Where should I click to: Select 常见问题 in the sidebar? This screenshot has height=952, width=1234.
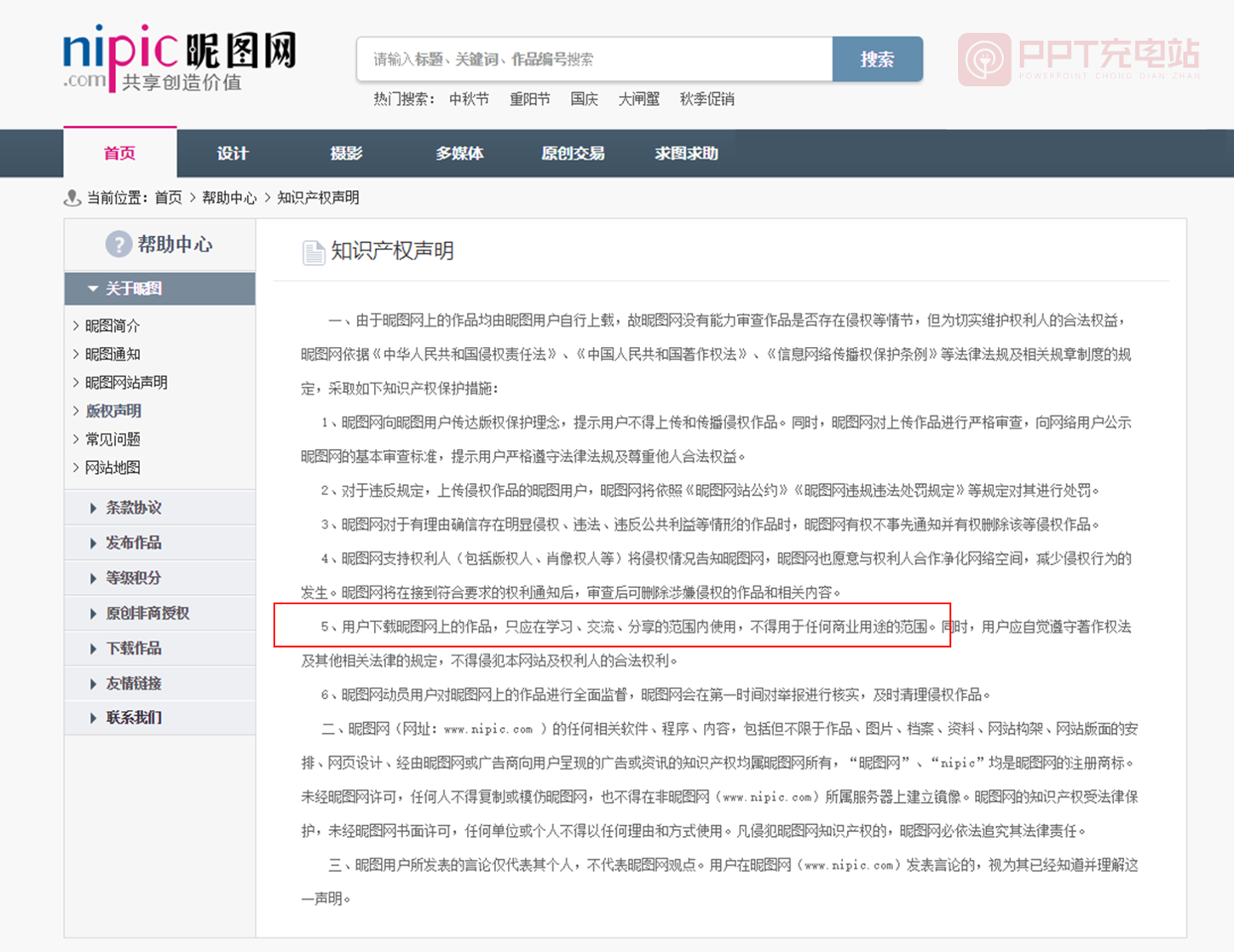112,439
